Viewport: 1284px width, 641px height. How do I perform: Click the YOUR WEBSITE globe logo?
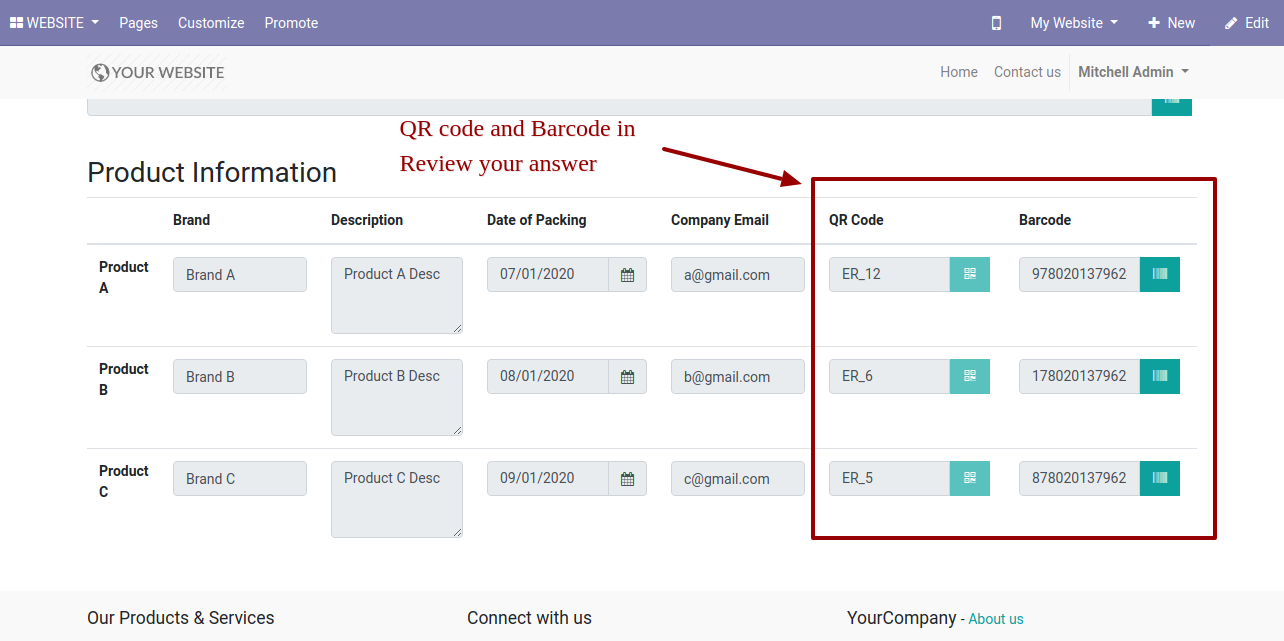tap(157, 72)
